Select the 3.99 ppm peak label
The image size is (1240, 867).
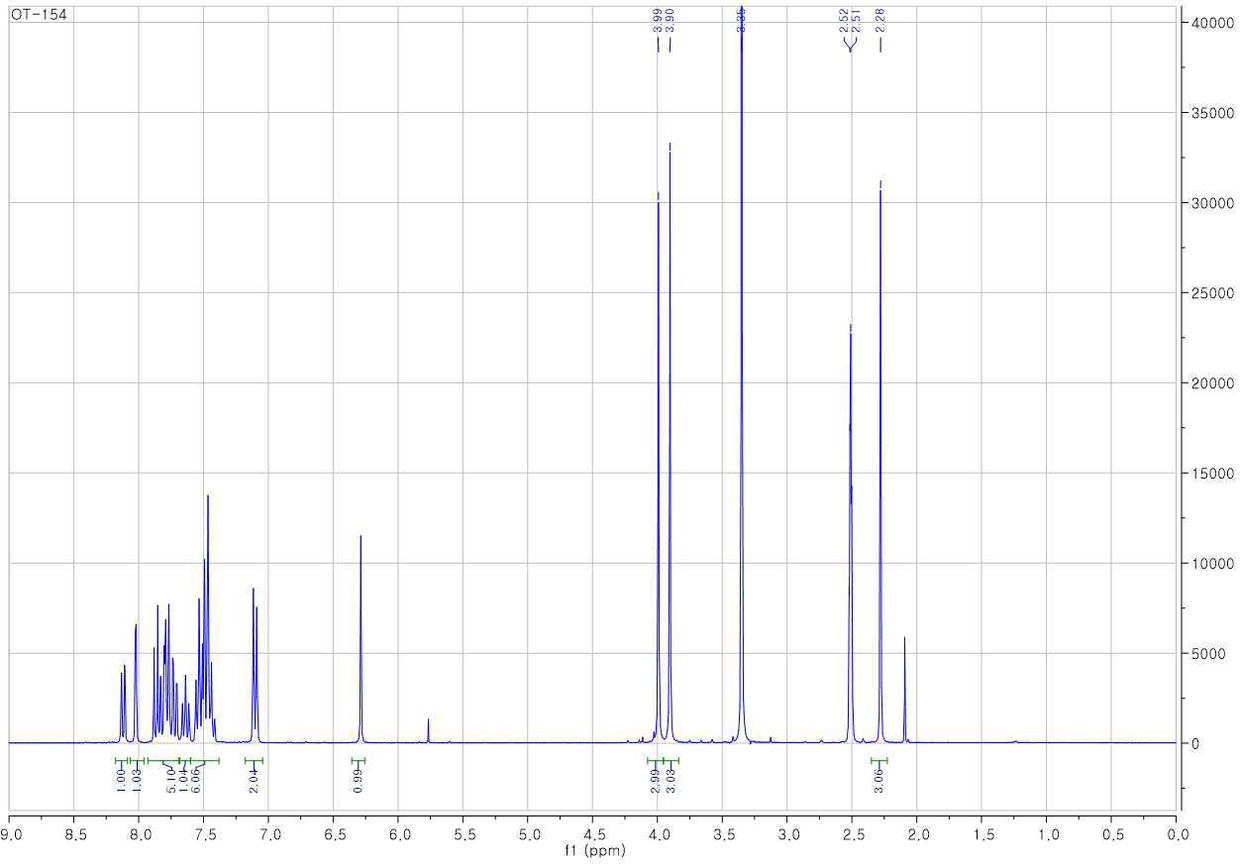pos(658,21)
